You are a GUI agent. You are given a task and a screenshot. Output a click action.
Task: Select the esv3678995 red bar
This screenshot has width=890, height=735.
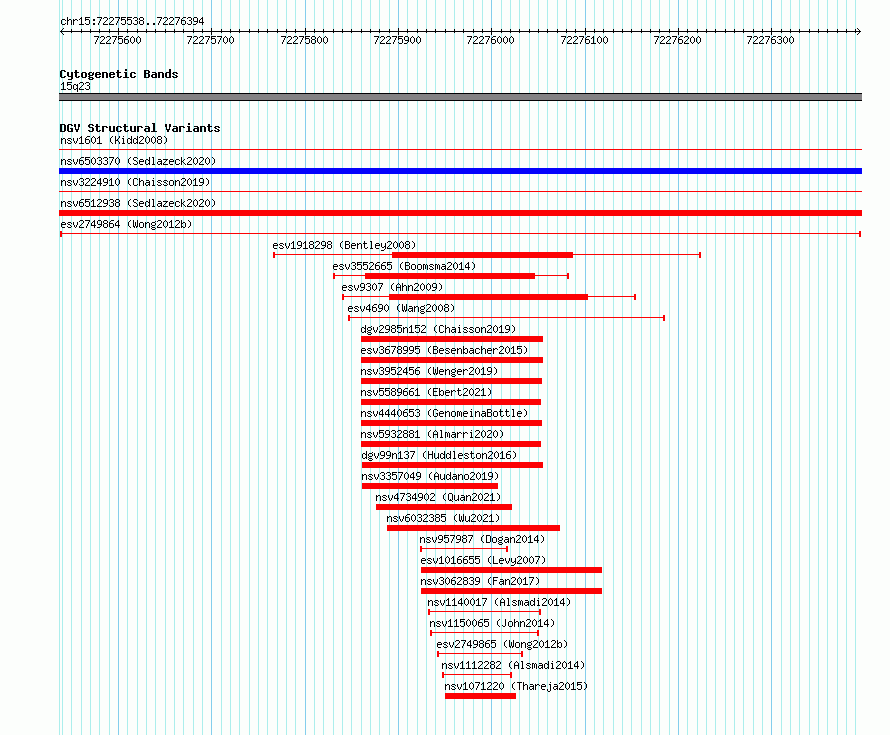(x=452, y=360)
